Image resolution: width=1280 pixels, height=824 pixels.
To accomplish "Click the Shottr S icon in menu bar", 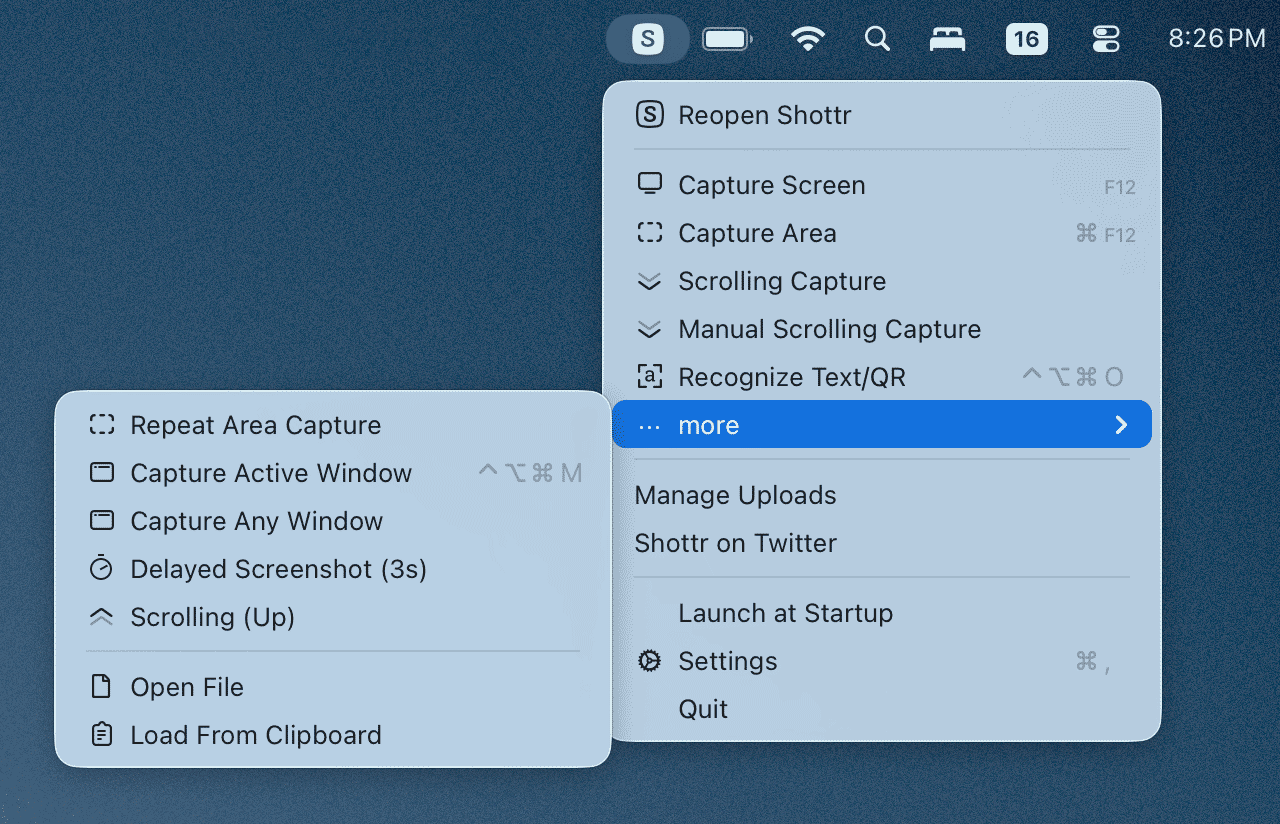I will (648, 39).
